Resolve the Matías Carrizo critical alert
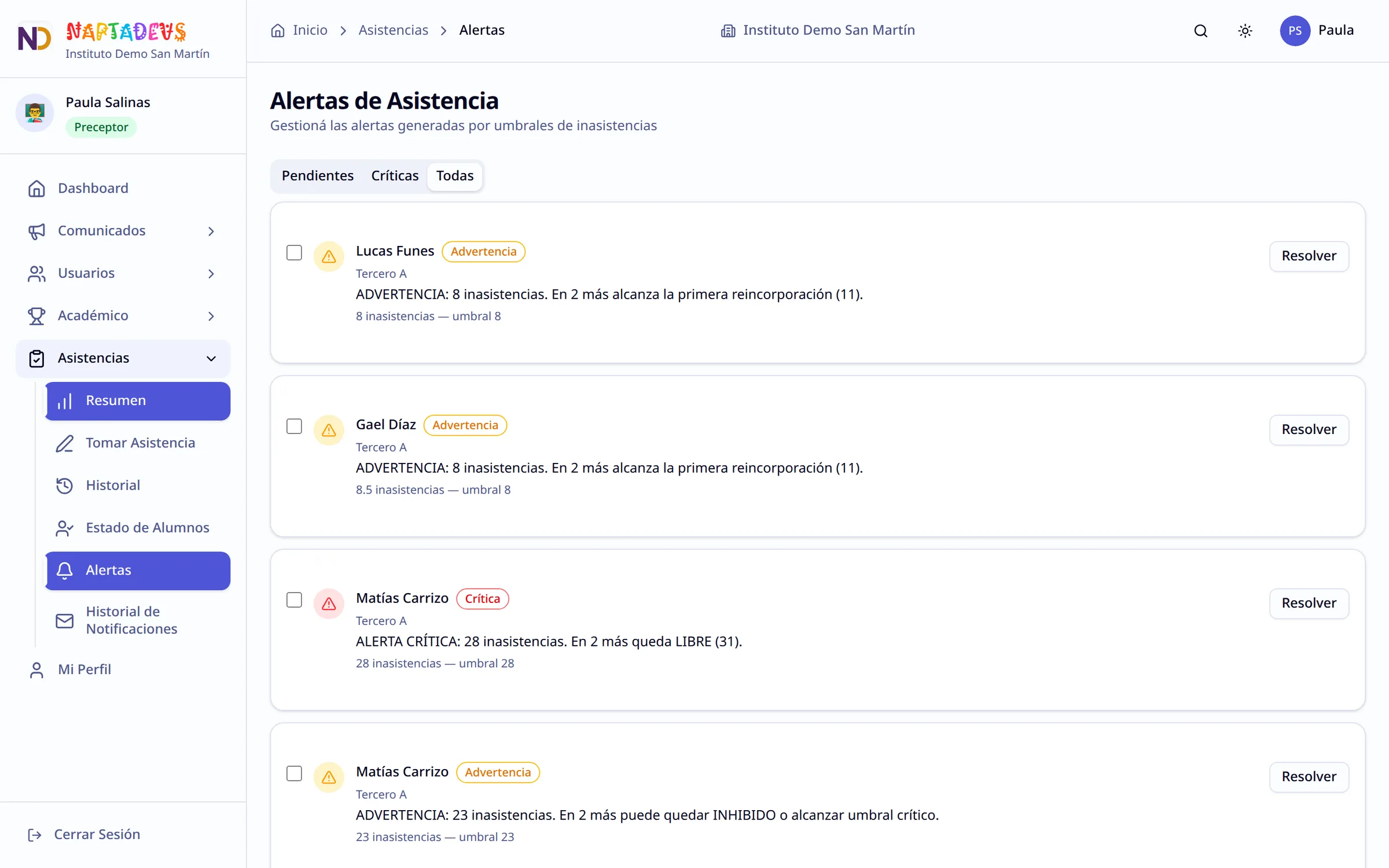 [x=1309, y=604]
